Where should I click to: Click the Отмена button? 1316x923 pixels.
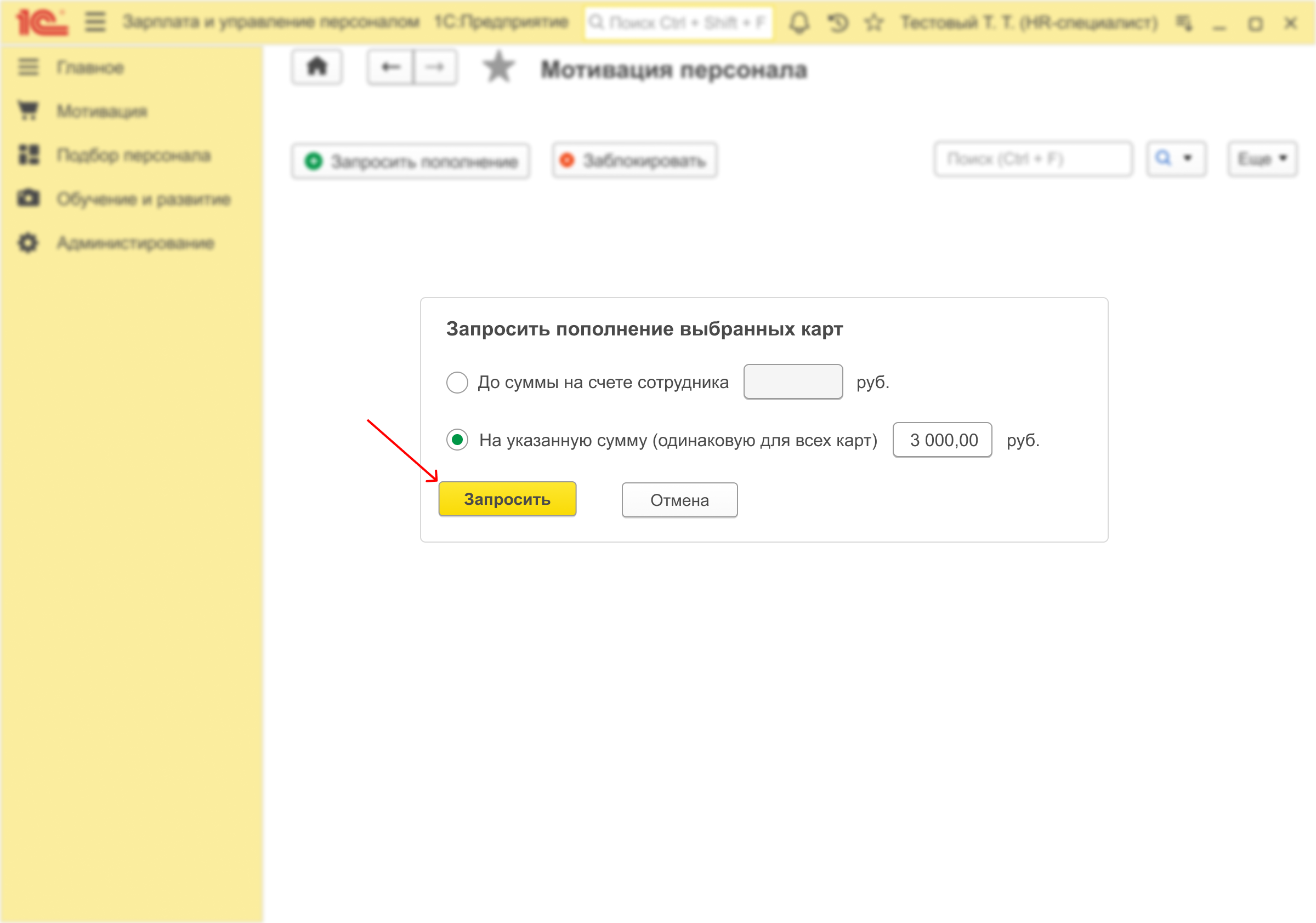(x=679, y=500)
